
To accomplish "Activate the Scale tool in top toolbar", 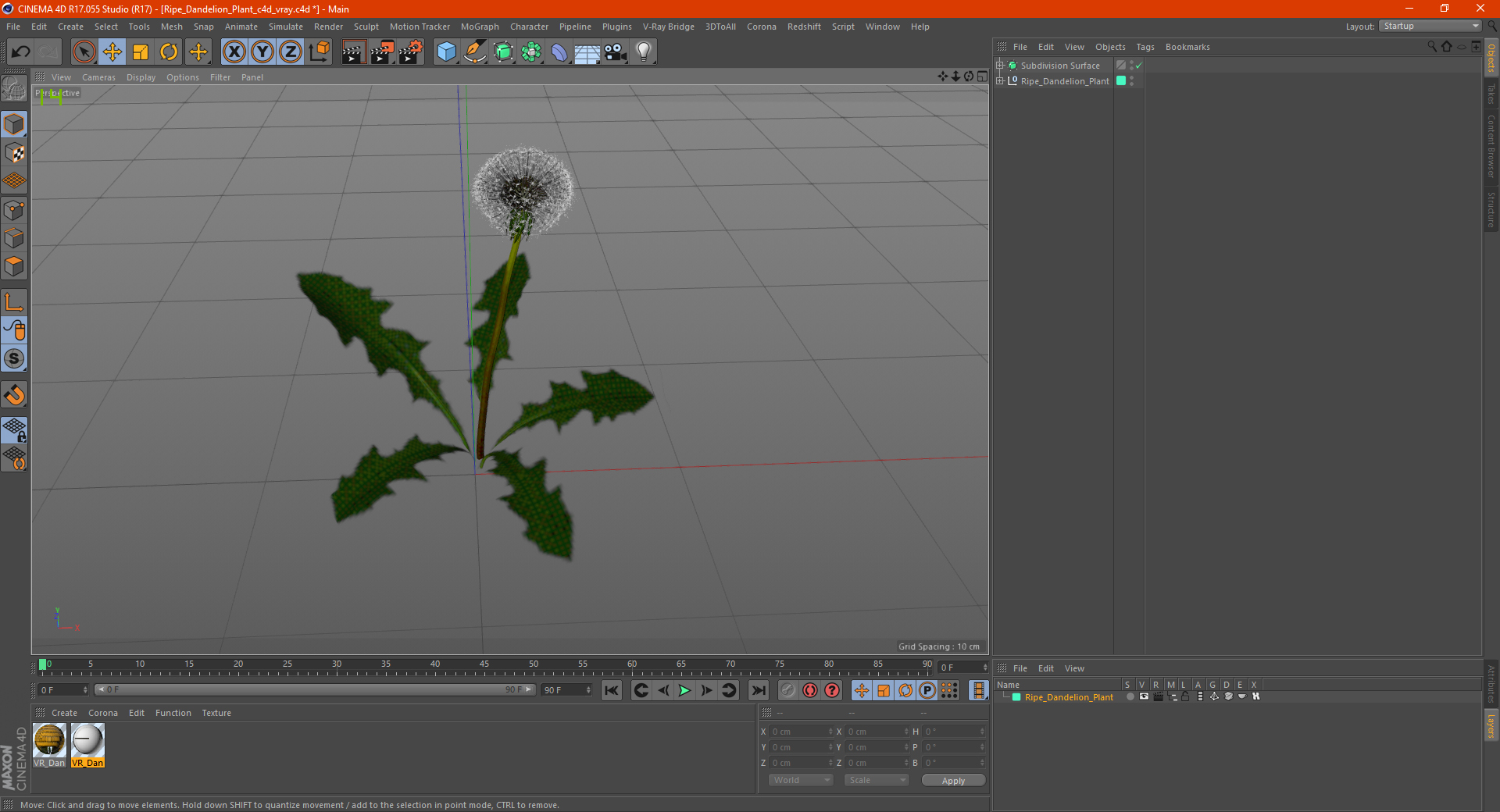I will click(141, 52).
